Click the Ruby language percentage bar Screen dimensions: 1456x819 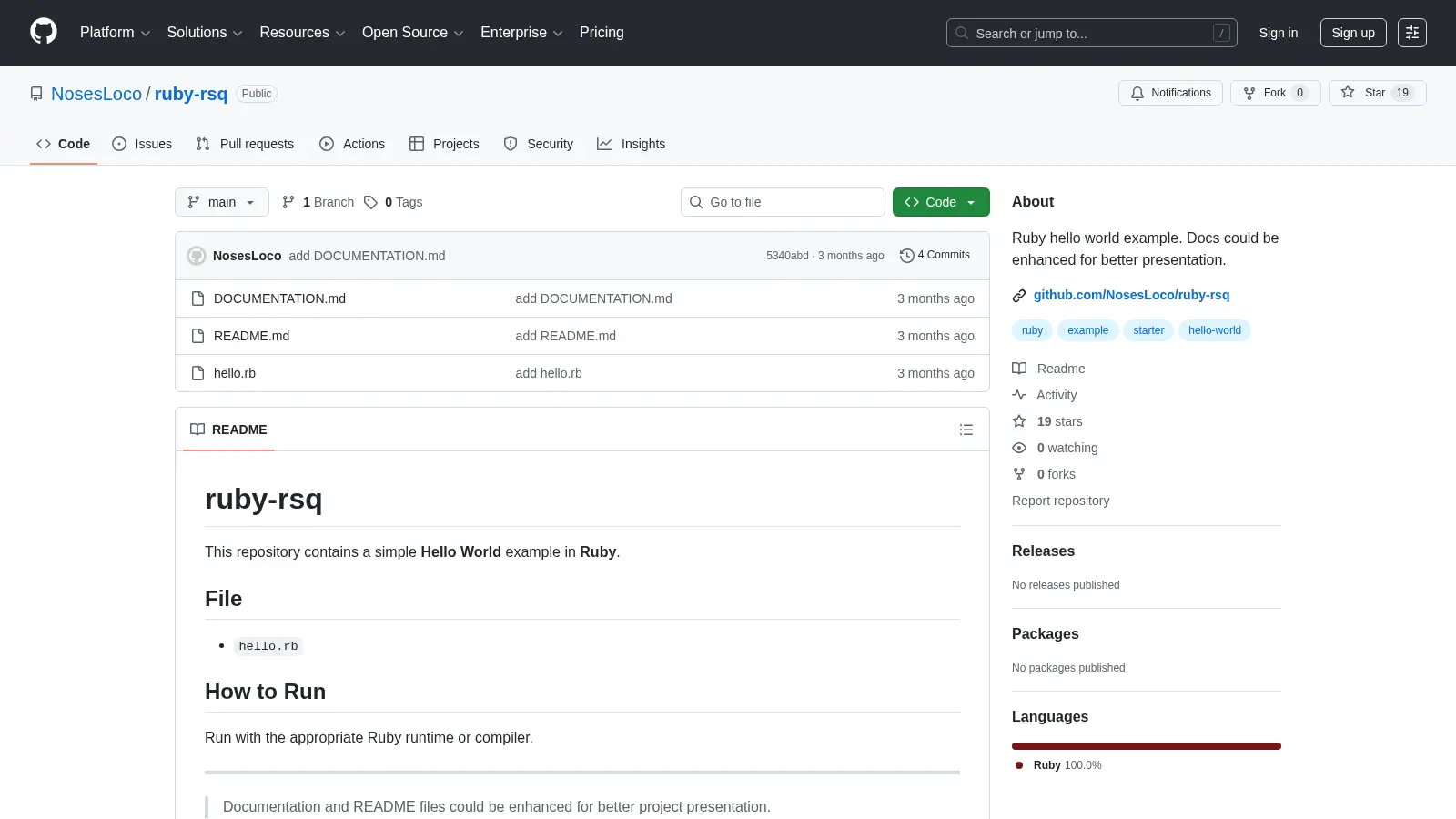[1147, 746]
